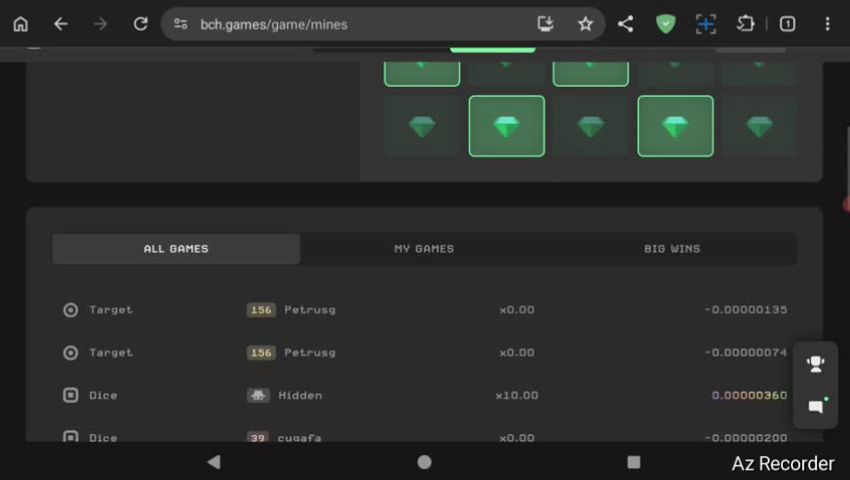Tap the browser home icon
The image size is (850, 480).
pos(21,24)
